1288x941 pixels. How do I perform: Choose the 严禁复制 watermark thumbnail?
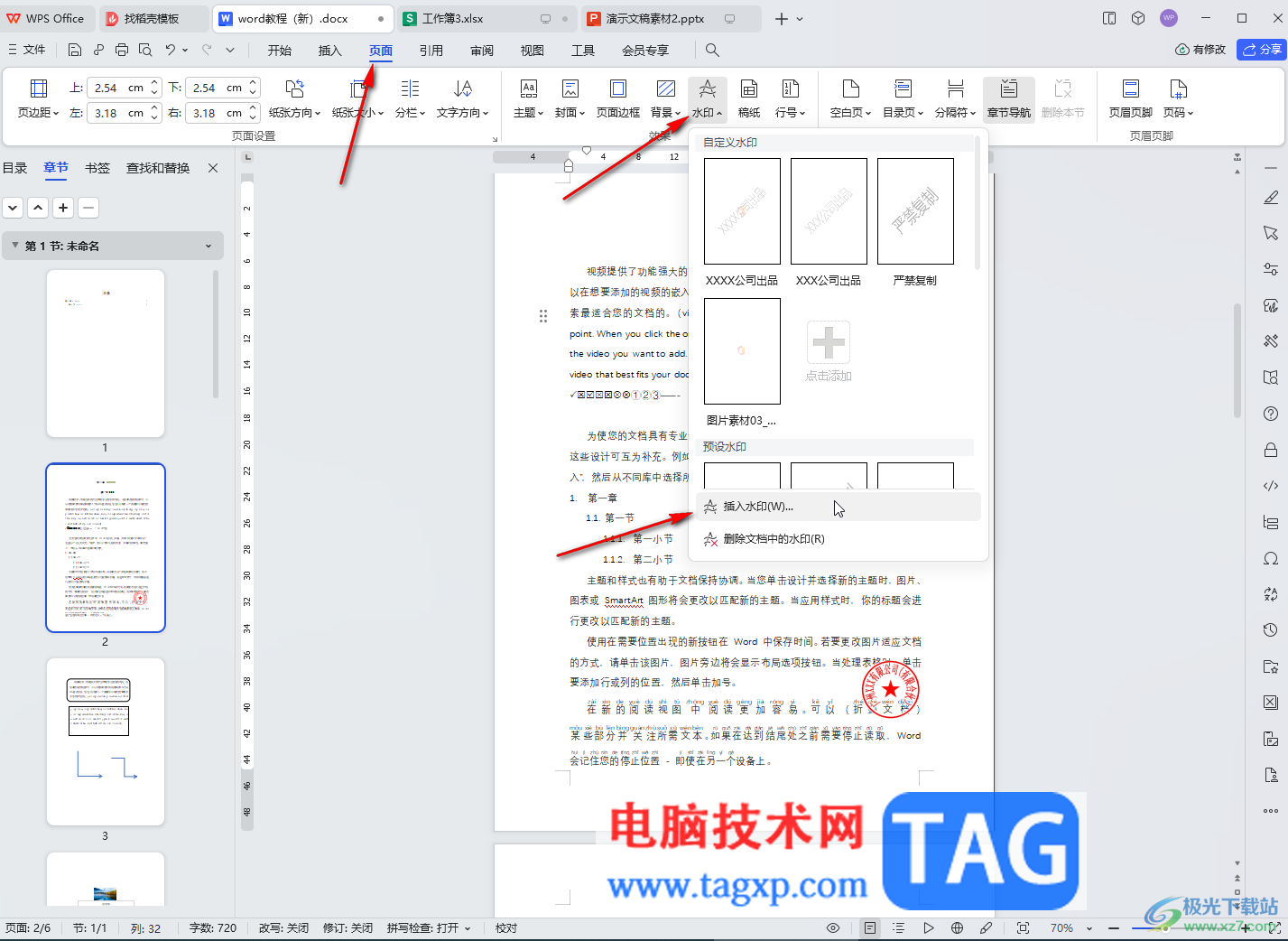pyautogui.click(x=915, y=211)
